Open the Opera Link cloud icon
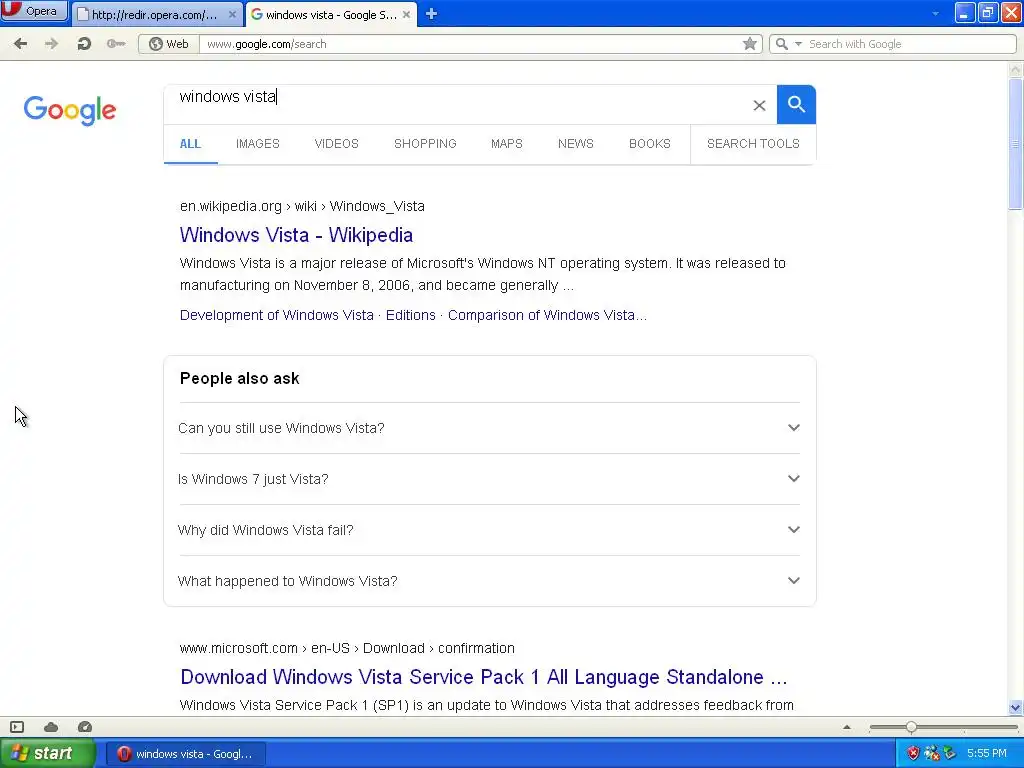The image size is (1024, 768). [x=51, y=727]
